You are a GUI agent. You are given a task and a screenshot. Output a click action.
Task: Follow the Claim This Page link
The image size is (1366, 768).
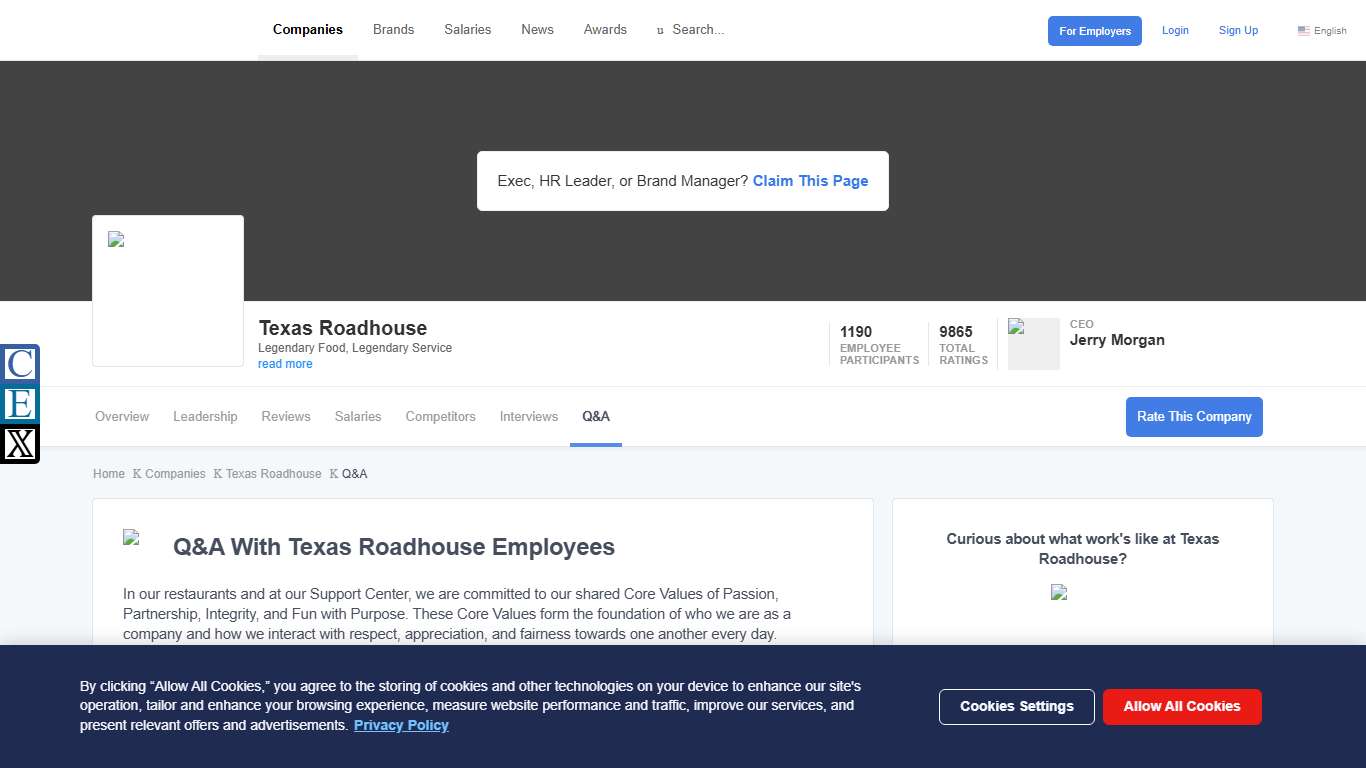(x=810, y=181)
